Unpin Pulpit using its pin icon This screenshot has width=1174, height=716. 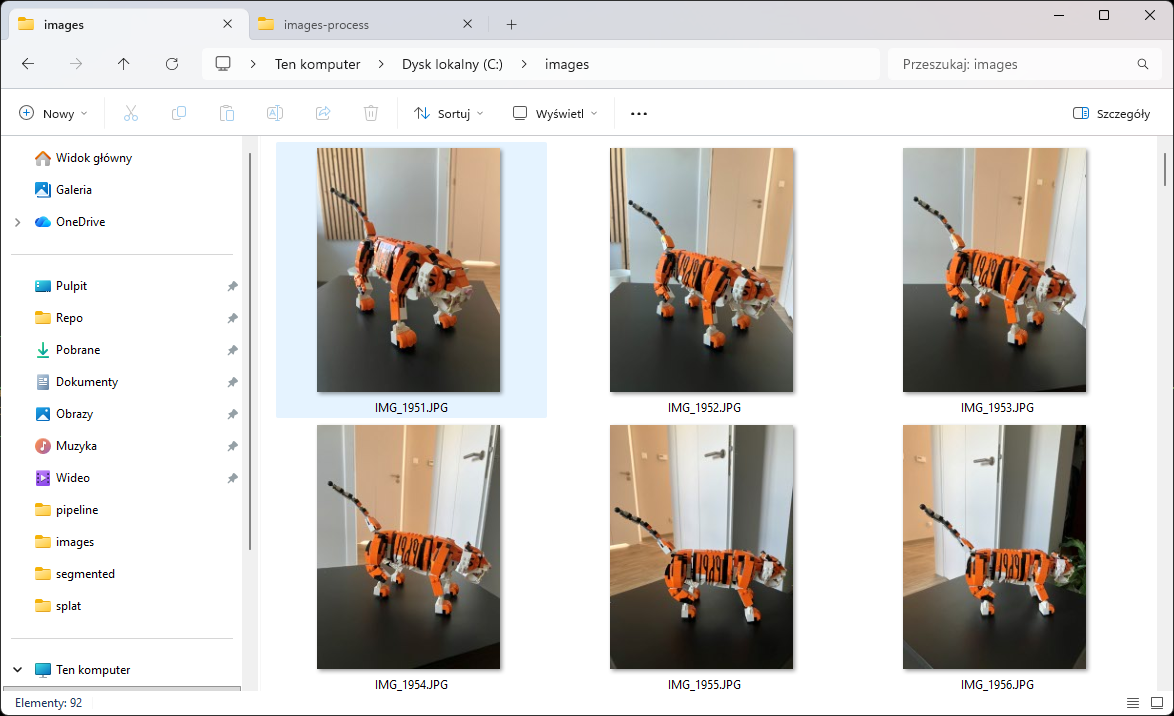click(232, 286)
